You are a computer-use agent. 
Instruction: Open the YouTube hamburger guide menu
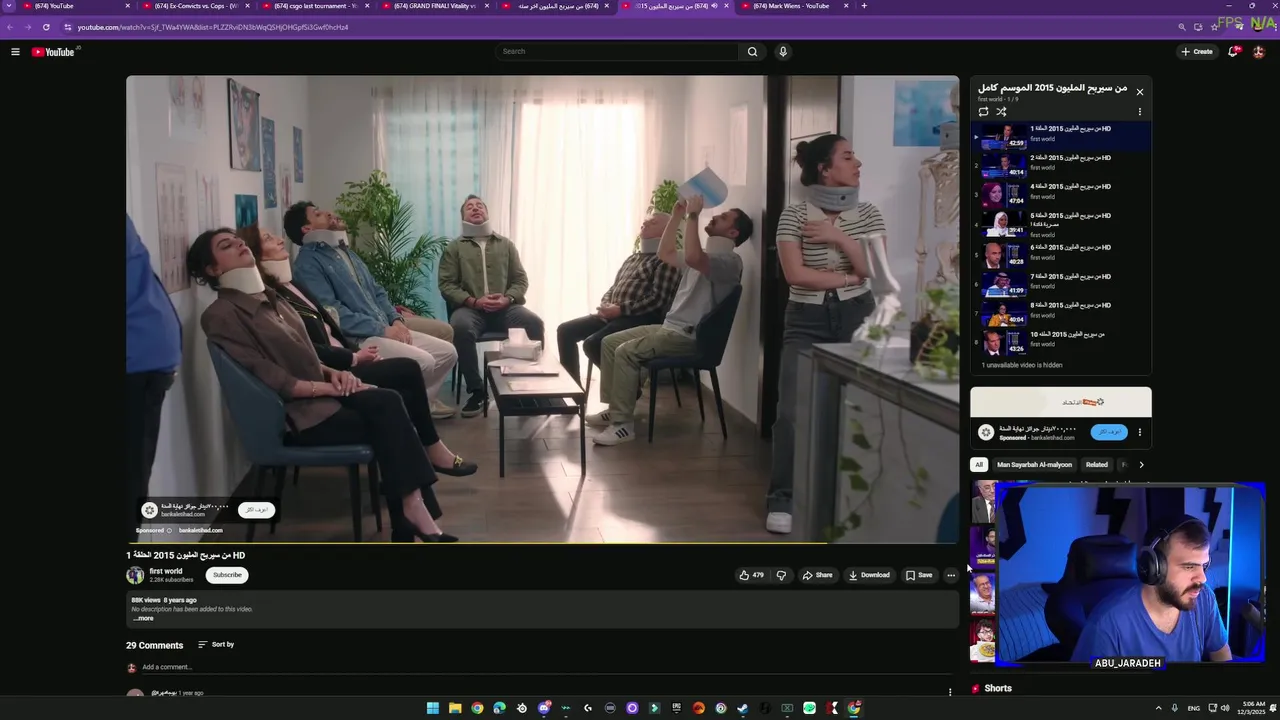pos(15,52)
